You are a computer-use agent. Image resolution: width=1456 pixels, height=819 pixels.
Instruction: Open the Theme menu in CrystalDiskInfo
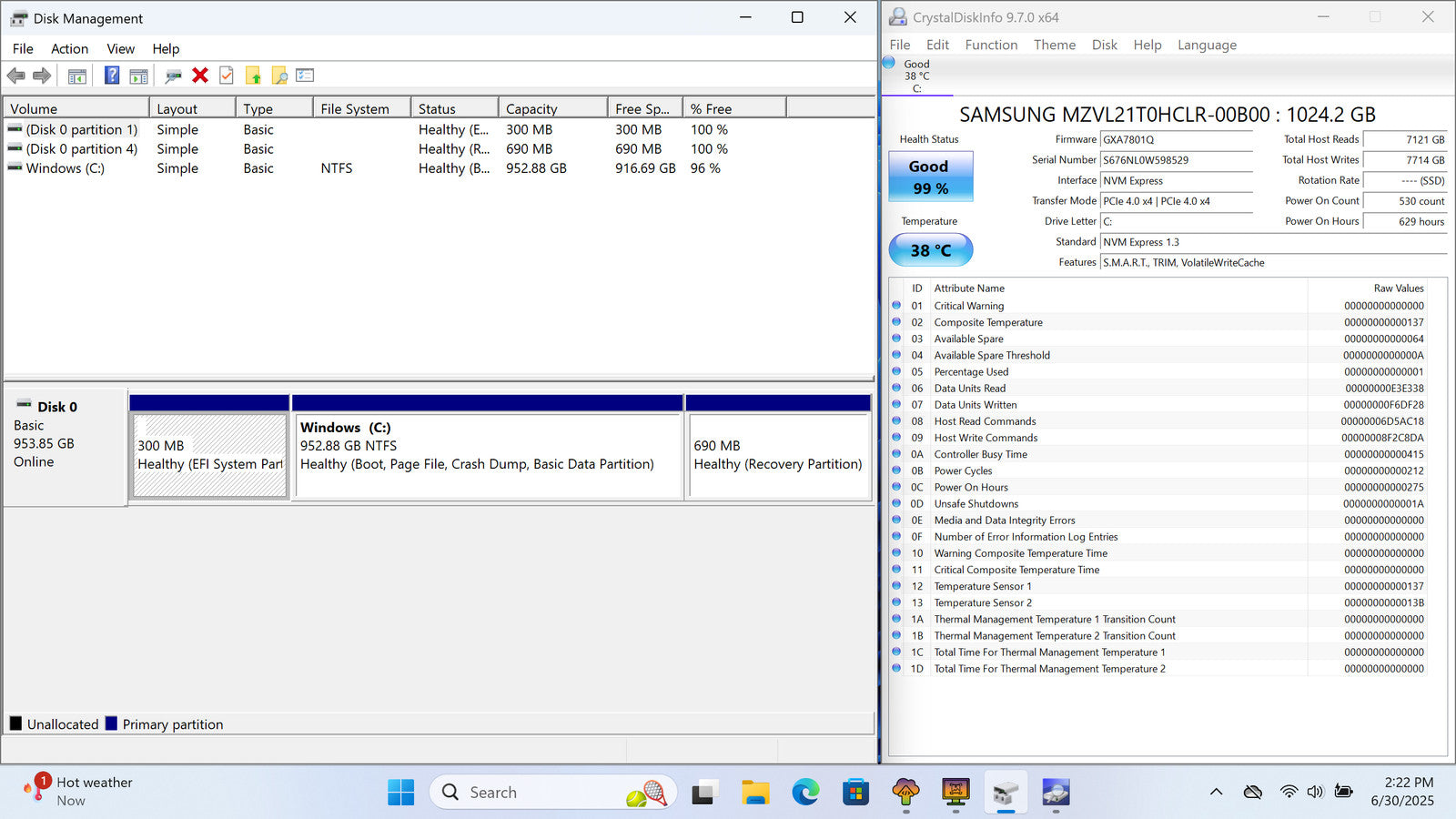coord(1054,45)
